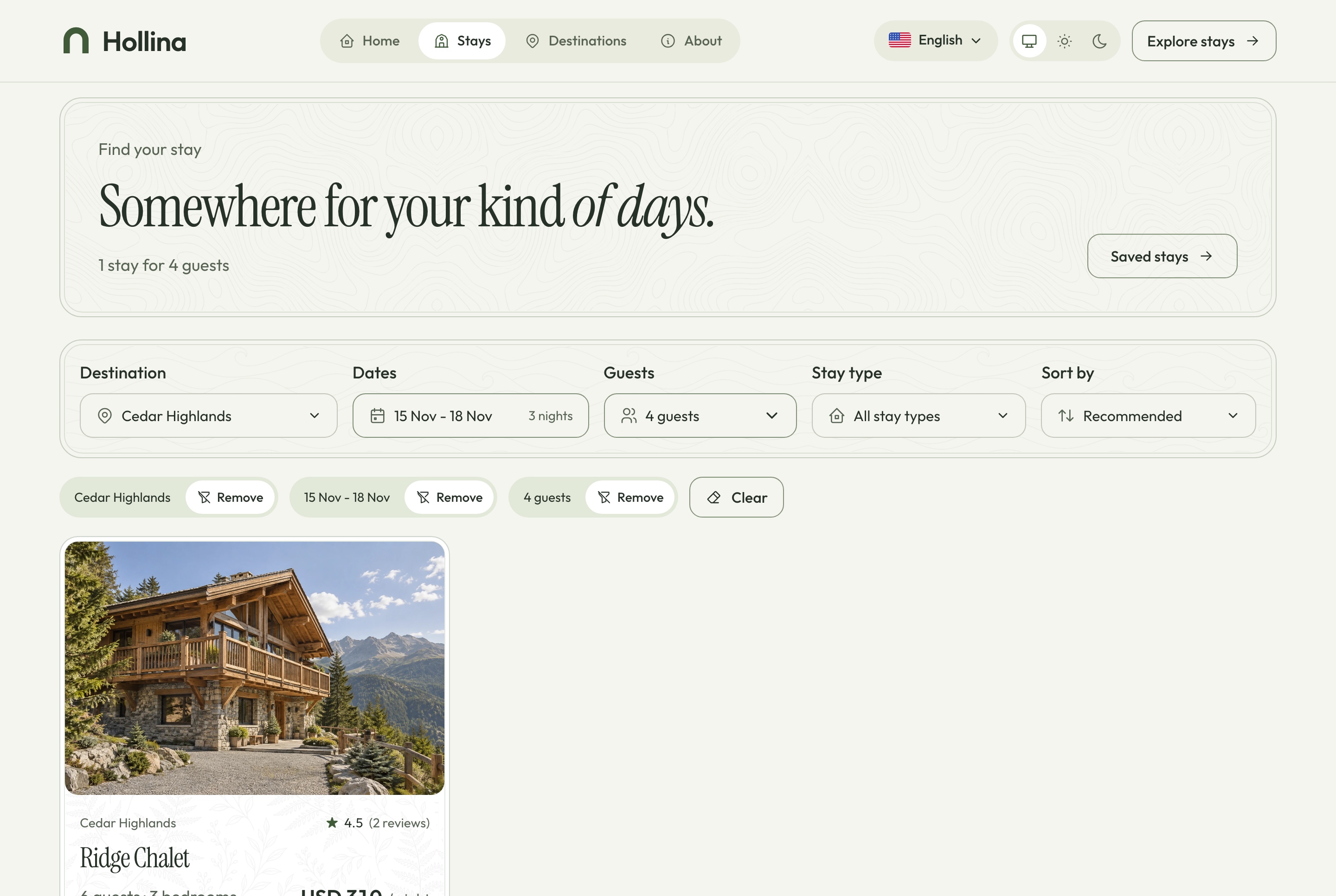1336x896 pixels.
Task: Expand the All stay types dropdown
Action: pos(918,416)
